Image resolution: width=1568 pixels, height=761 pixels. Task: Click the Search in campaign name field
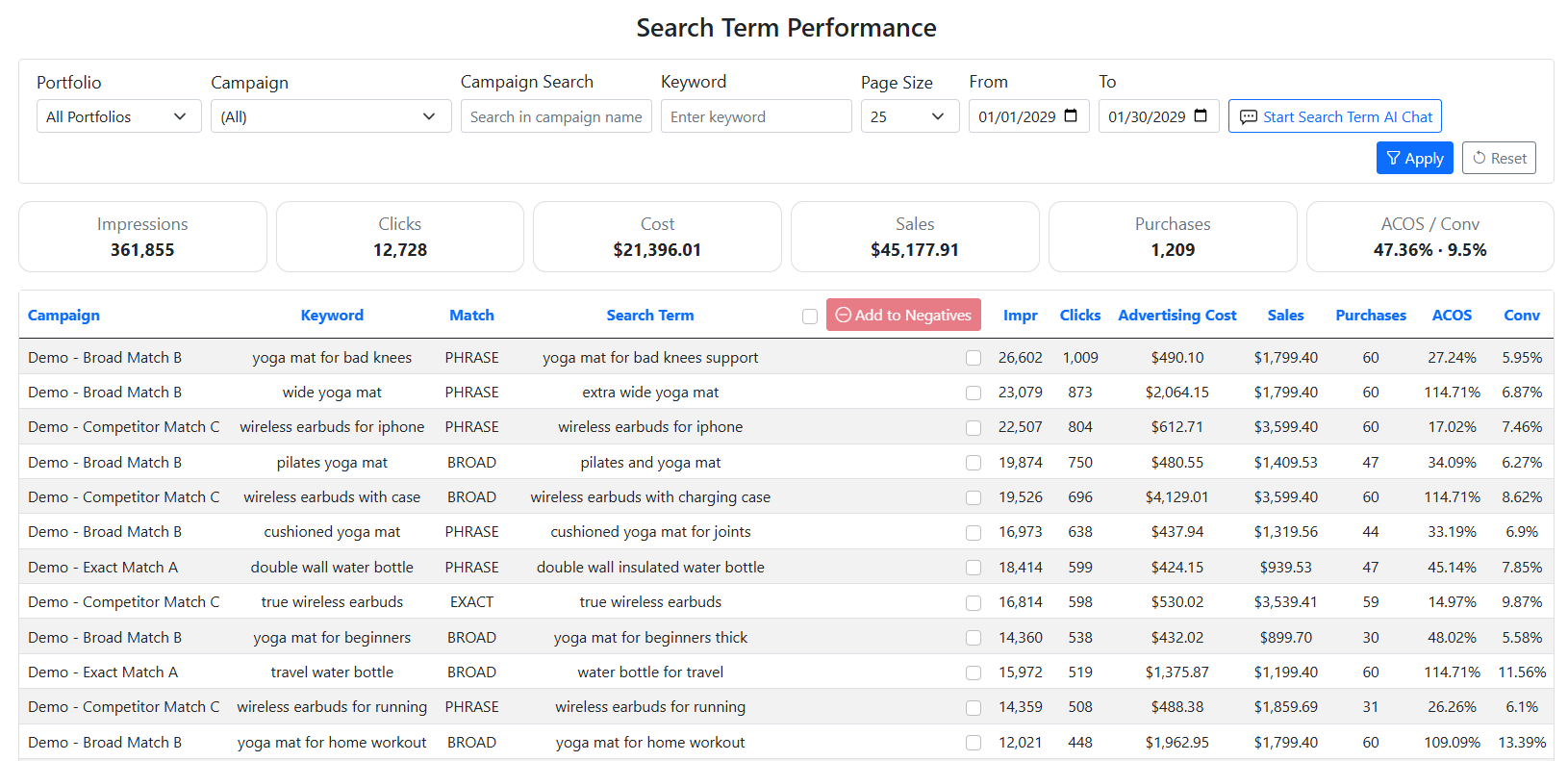click(x=555, y=116)
